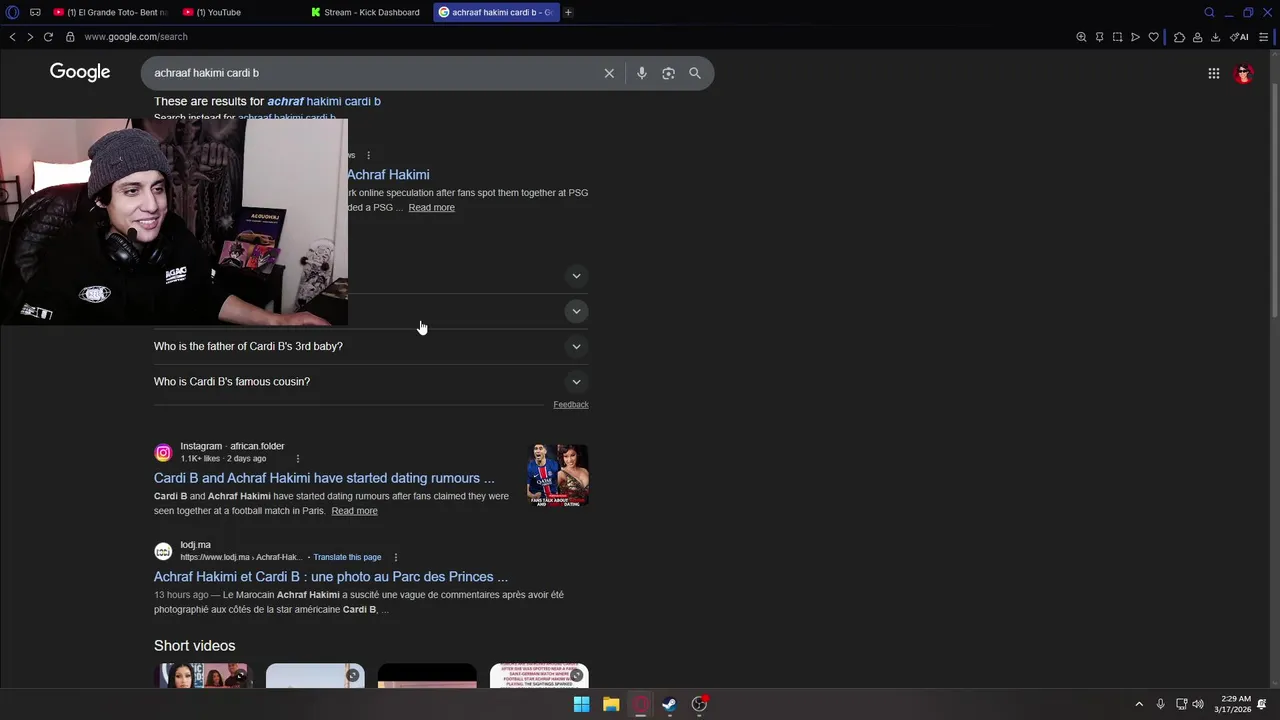The image size is (1280, 720).
Task: Open File Explorer from the taskbar
Action: click(611, 704)
